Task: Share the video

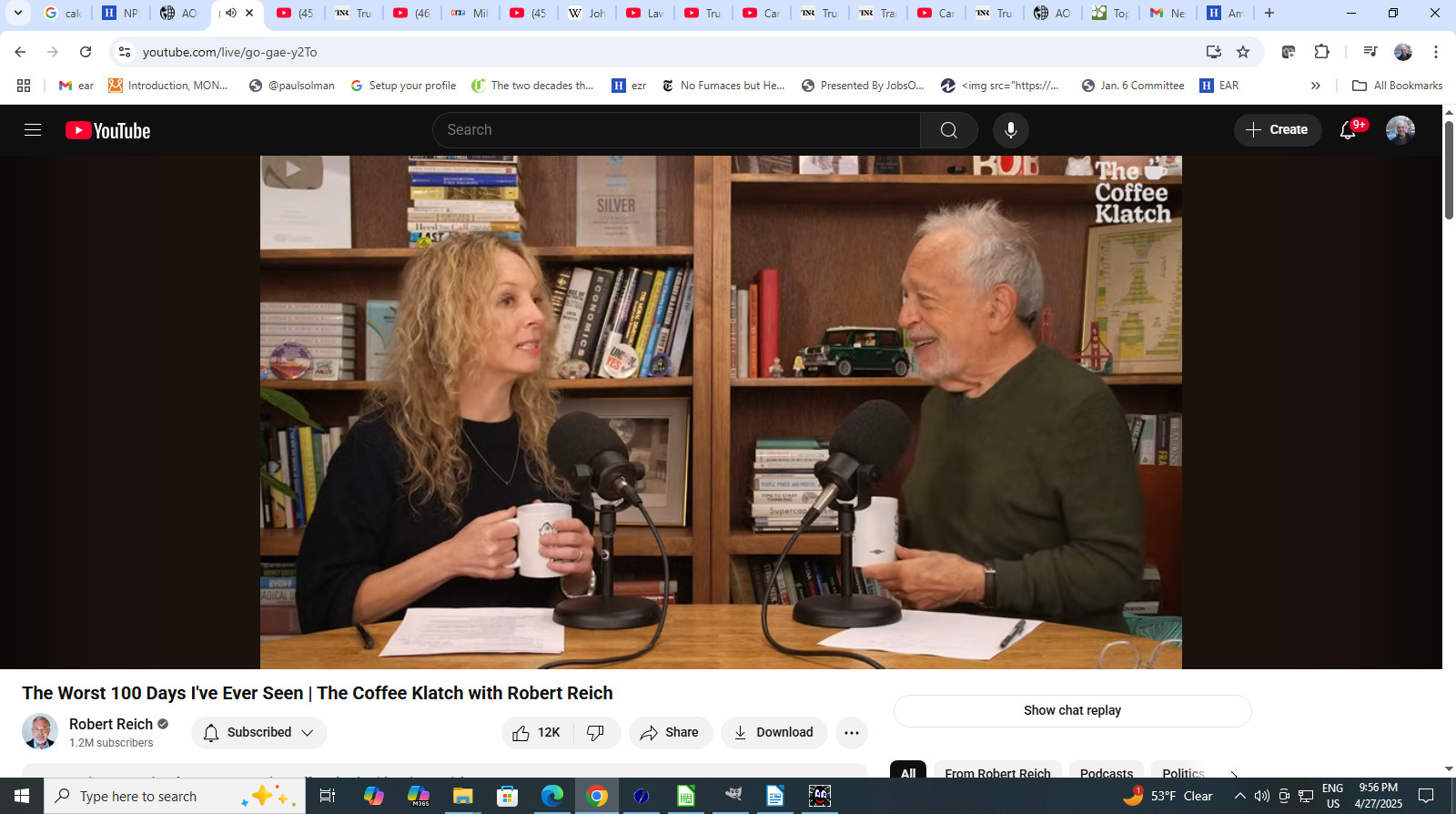Action: 670,732
